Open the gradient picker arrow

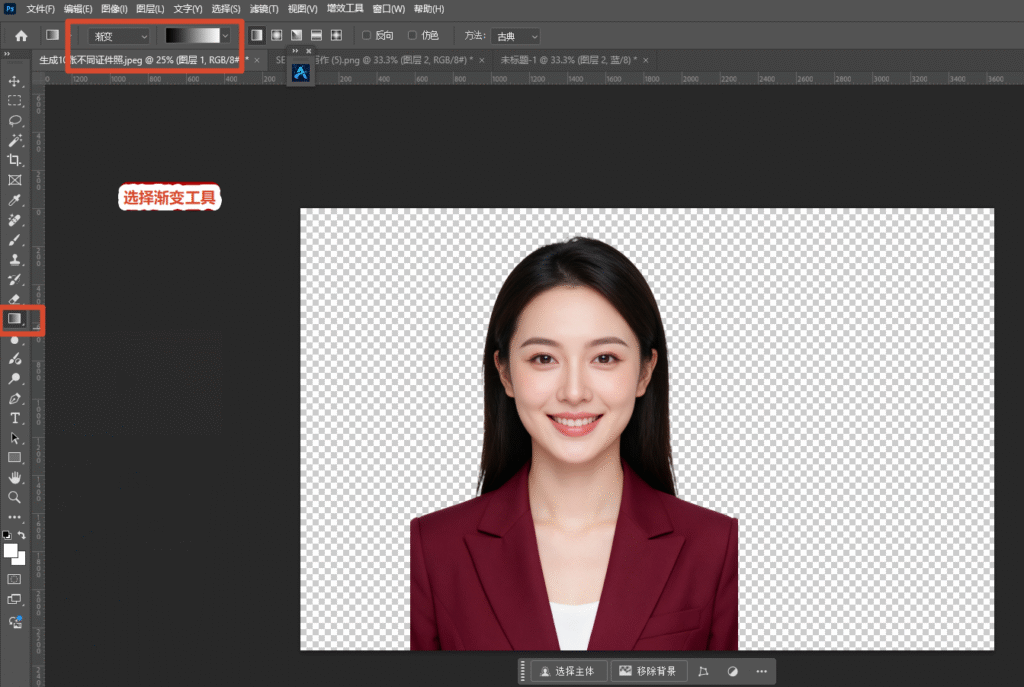[225, 36]
